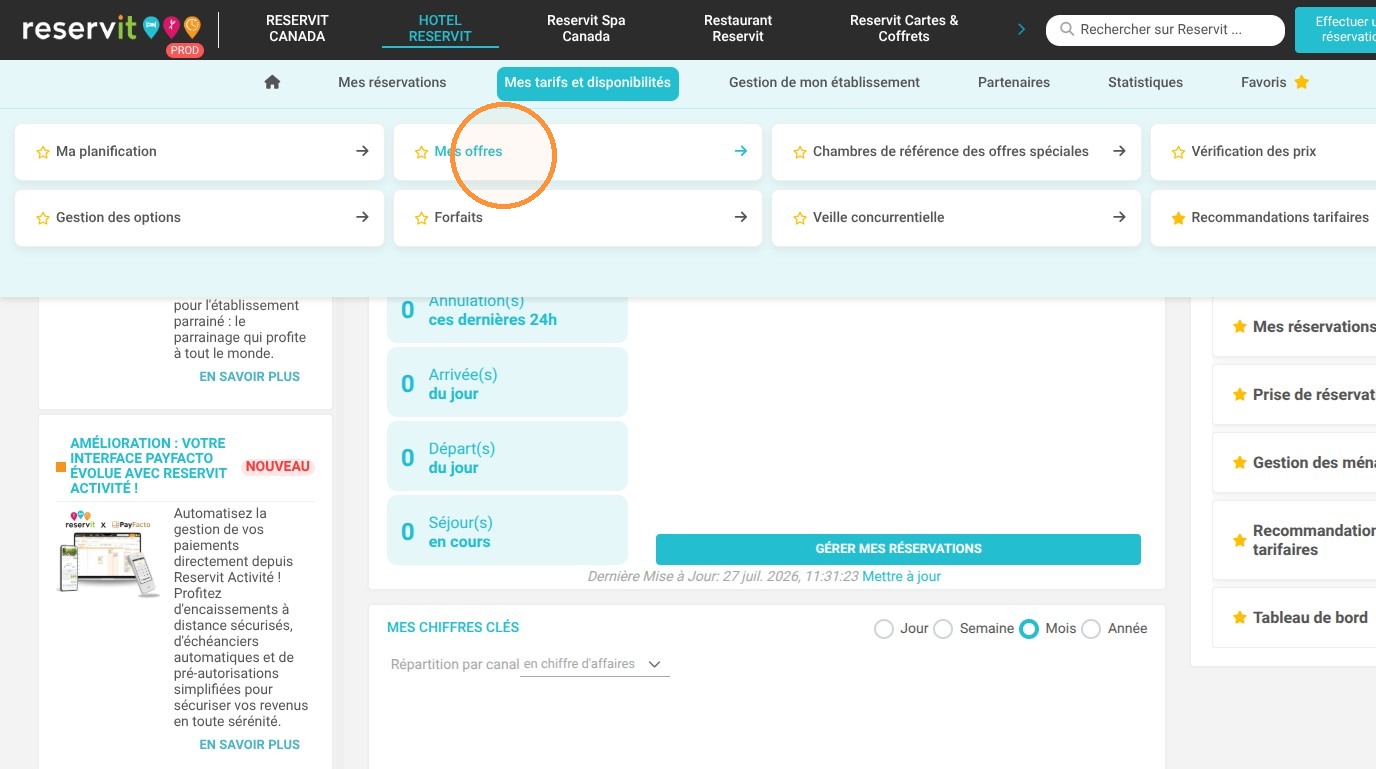Click the PayFacto article headline
The image size is (1376, 769).
point(150,466)
